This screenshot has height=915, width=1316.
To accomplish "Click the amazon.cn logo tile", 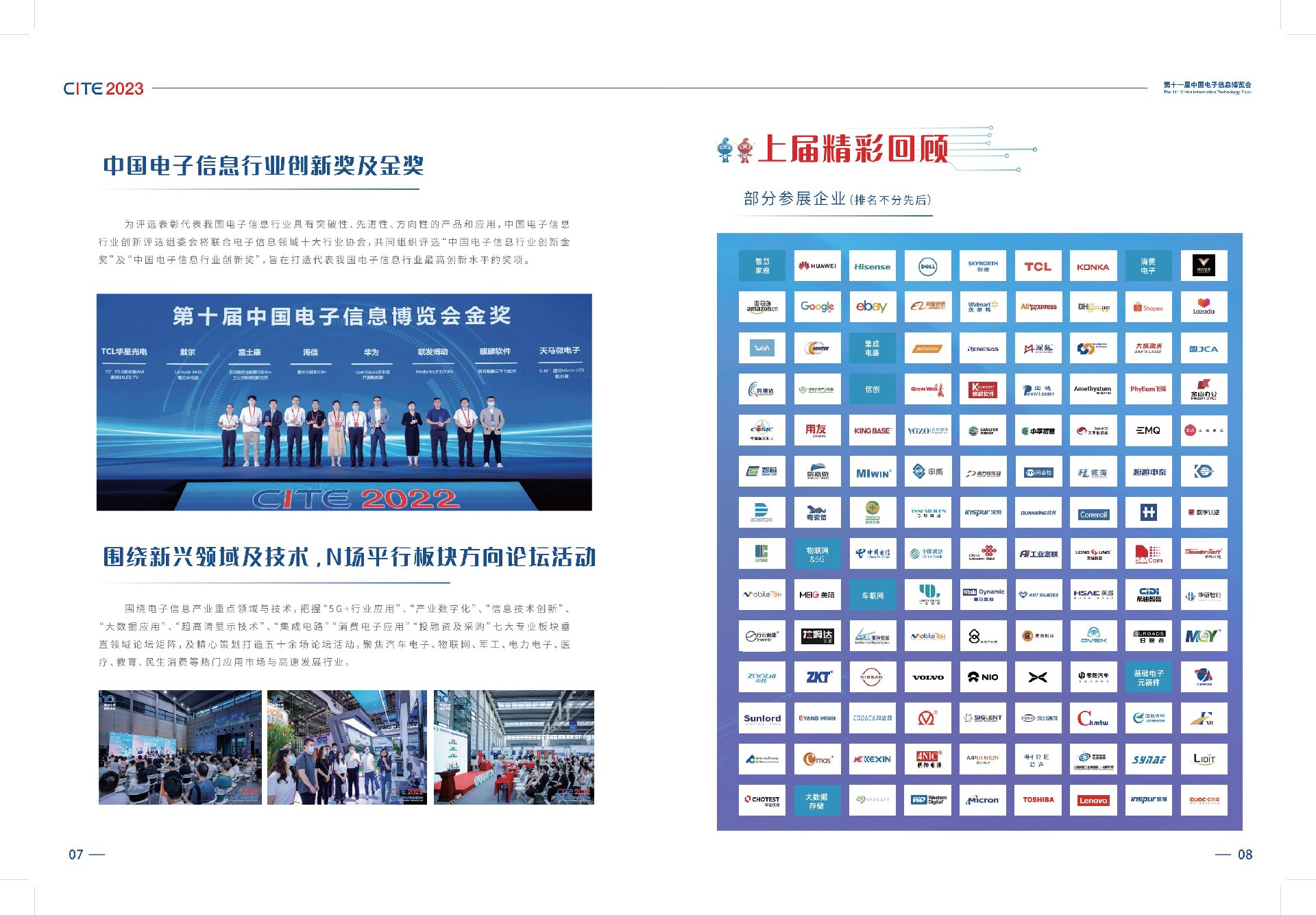I will pos(762,307).
